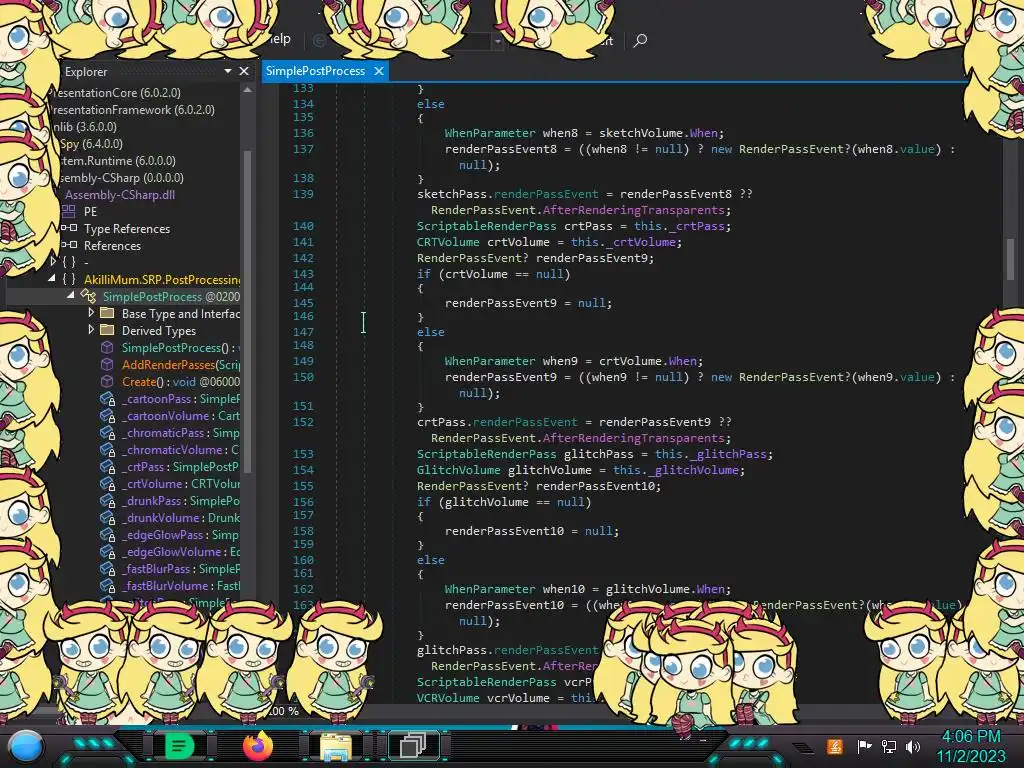1024x768 pixels.
Task: Close the SimplePostProcess tab
Action: pos(379,71)
